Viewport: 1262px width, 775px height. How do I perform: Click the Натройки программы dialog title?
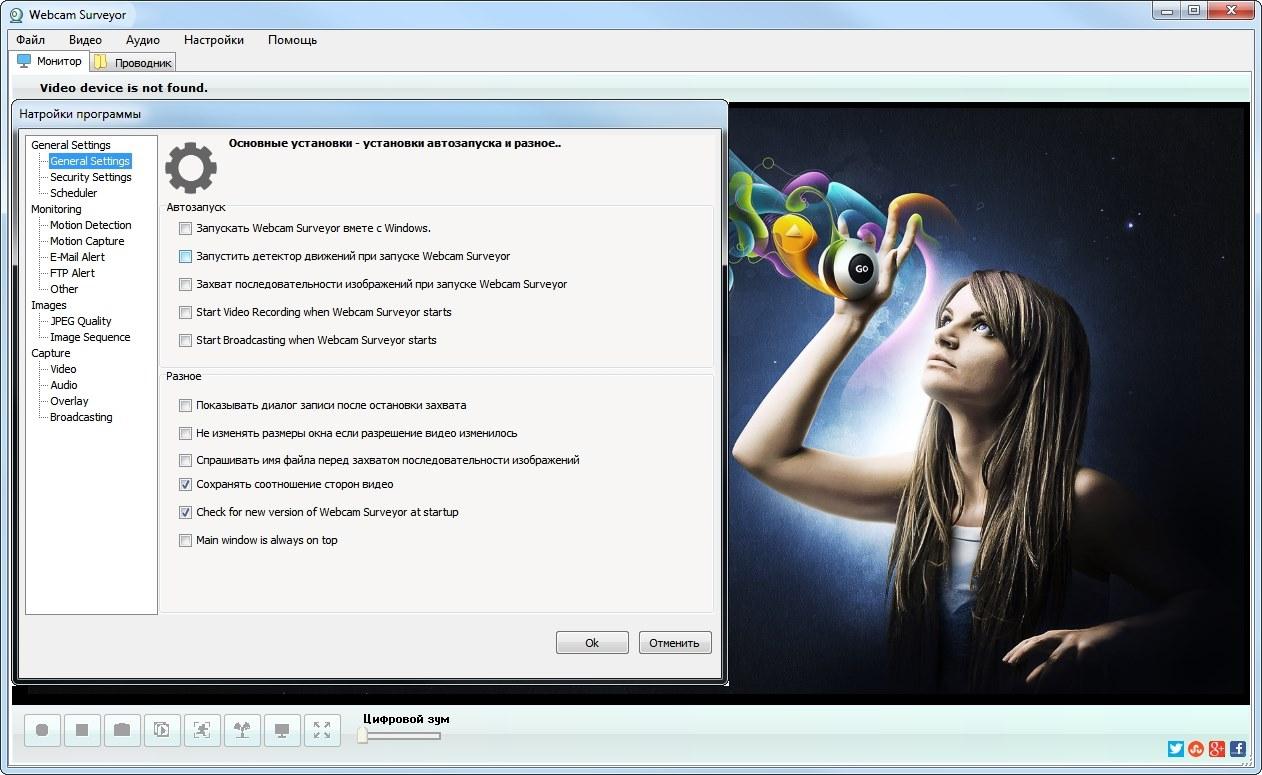click(x=80, y=114)
